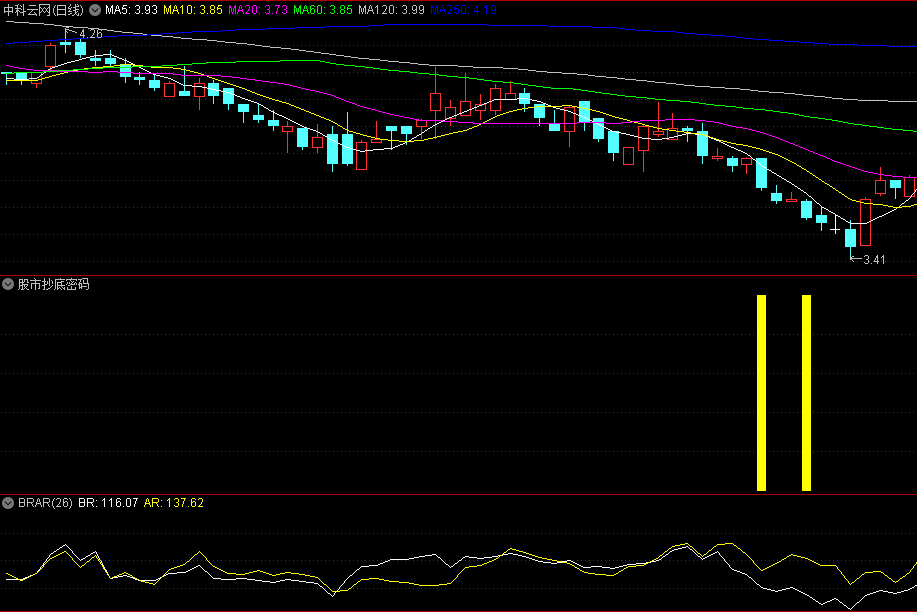Viewport: 917px width, 612px height.
Task: Click the BRAR(26) indicator name
Action: coord(45,503)
